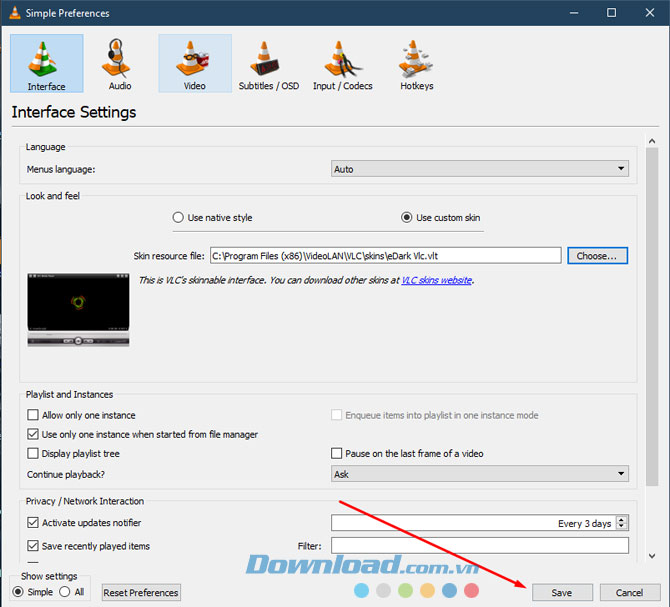Minimize the Simple Preferences window
Screen dimensions: 670x607
pyautogui.click(x=573, y=13)
